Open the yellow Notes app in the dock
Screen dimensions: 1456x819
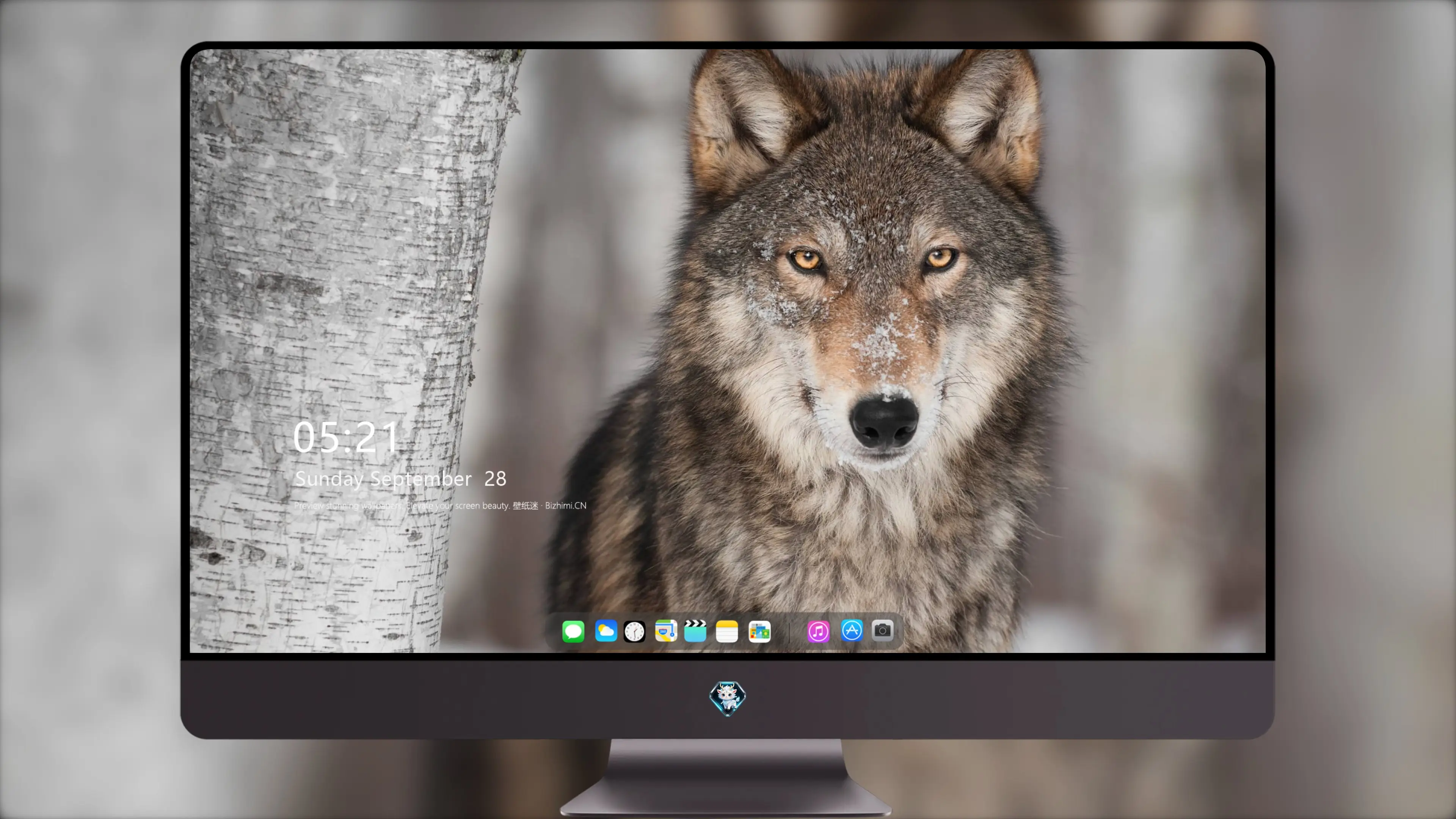(x=727, y=631)
